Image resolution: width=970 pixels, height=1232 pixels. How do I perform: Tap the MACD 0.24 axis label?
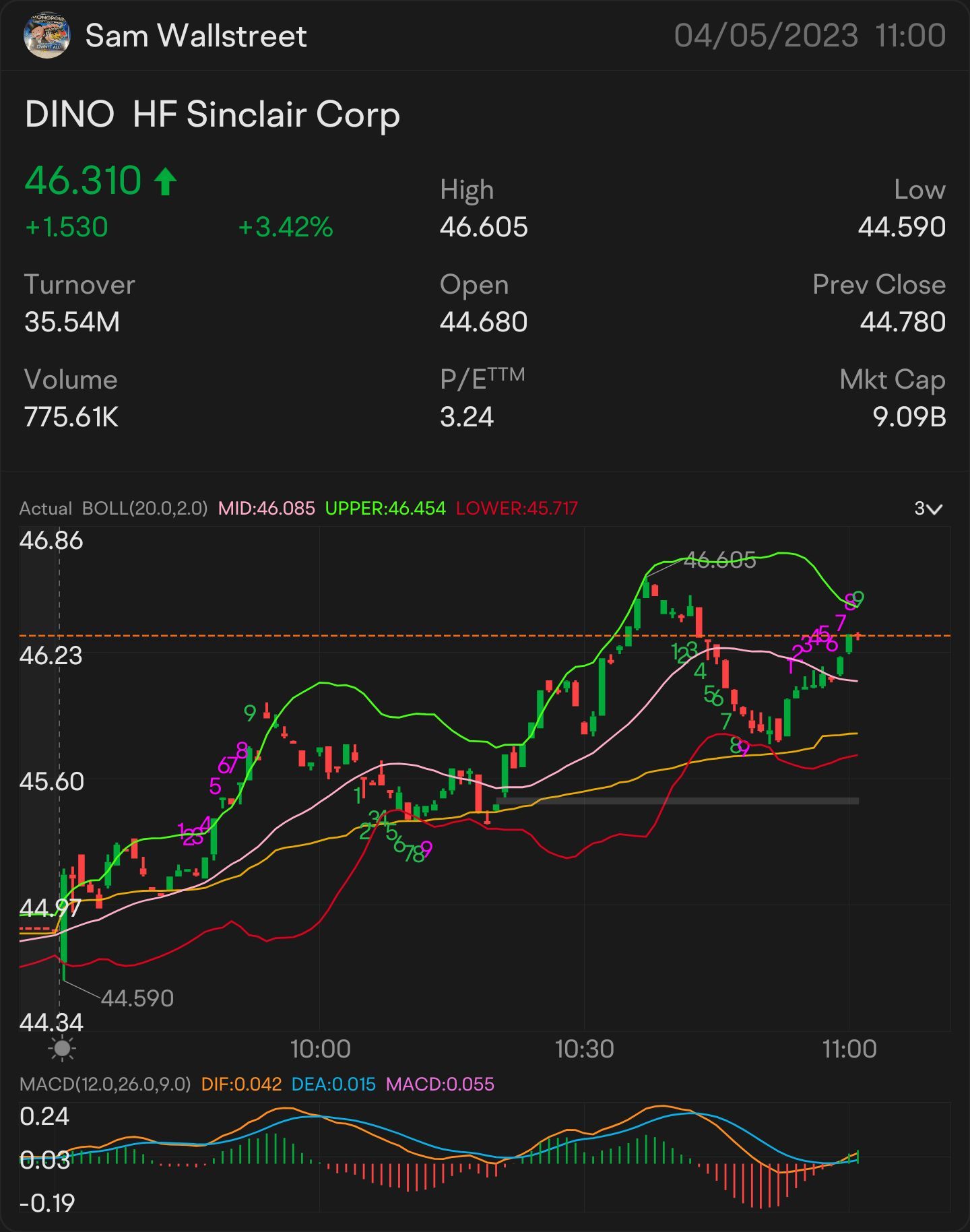(x=44, y=1116)
